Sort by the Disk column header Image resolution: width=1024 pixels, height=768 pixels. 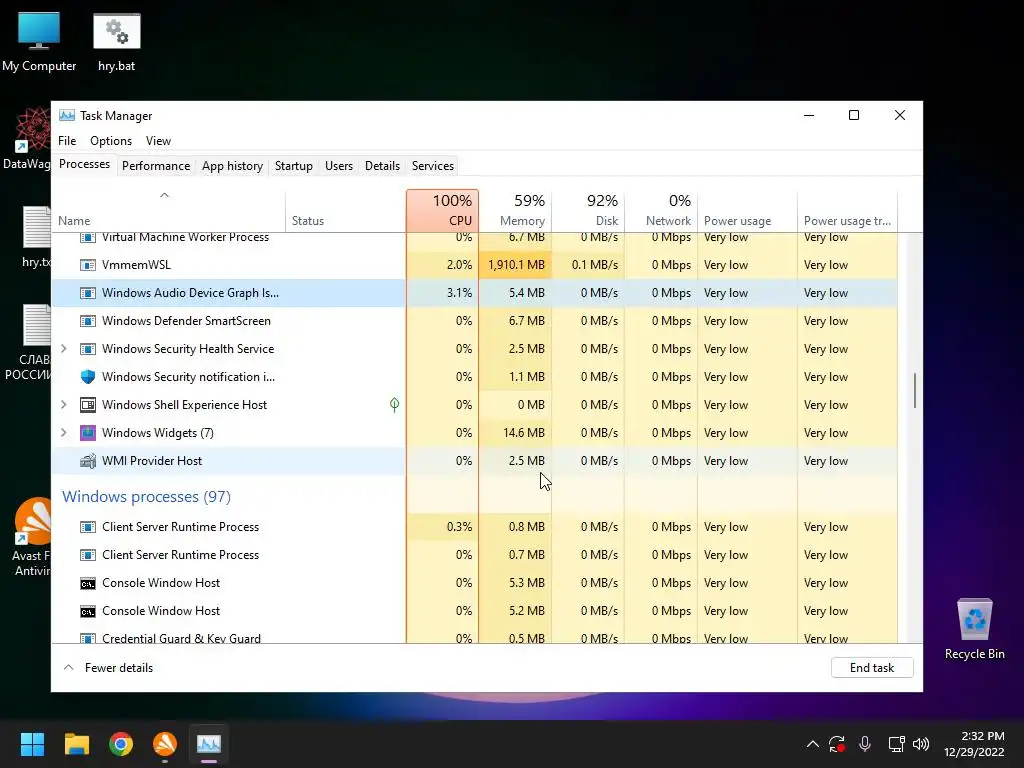pos(588,210)
